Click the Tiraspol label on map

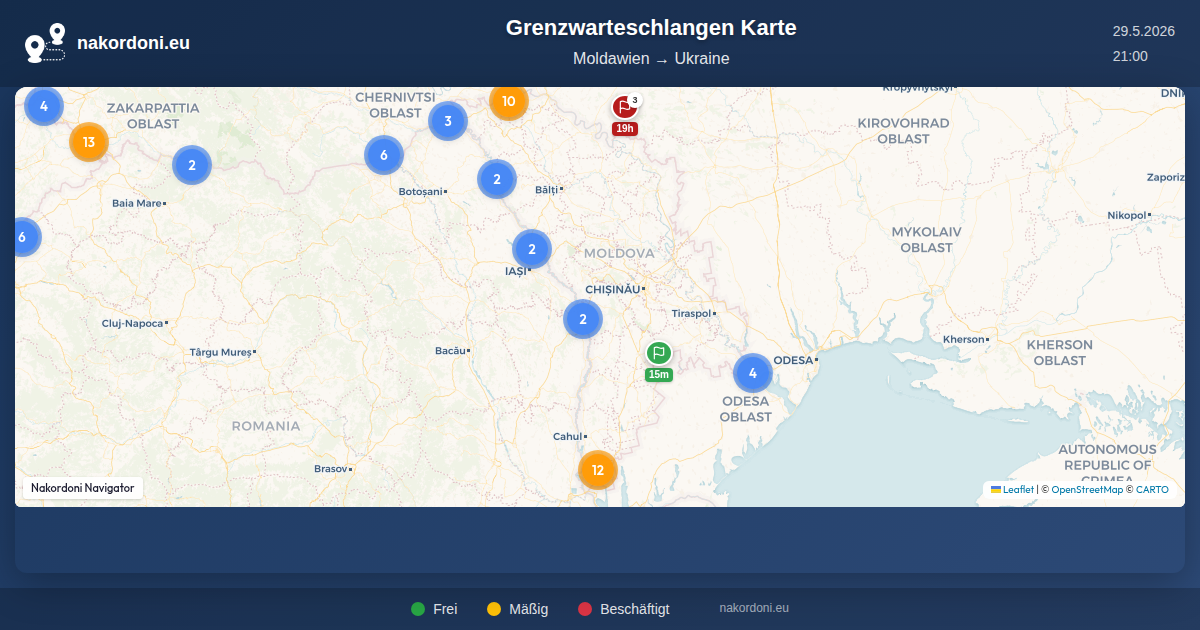tap(691, 313)
